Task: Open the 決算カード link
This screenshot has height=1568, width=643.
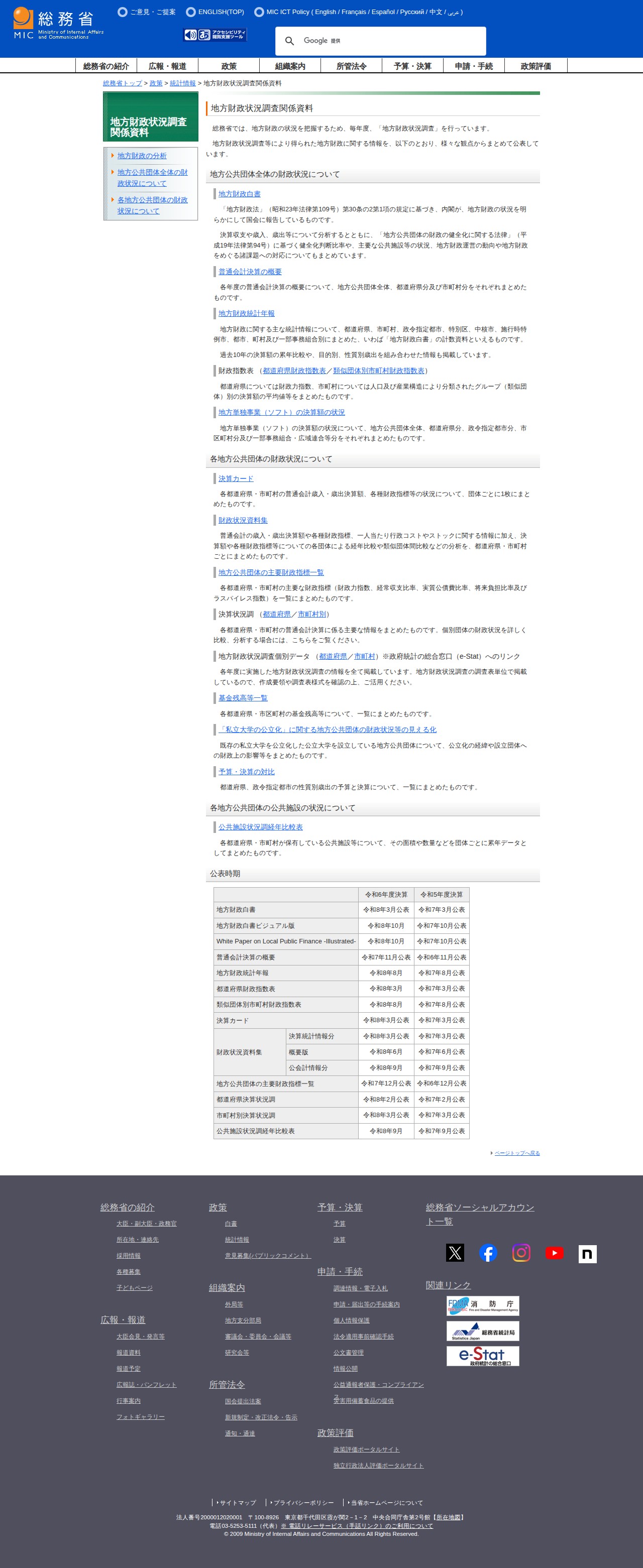Action: [x=236, y=478]
